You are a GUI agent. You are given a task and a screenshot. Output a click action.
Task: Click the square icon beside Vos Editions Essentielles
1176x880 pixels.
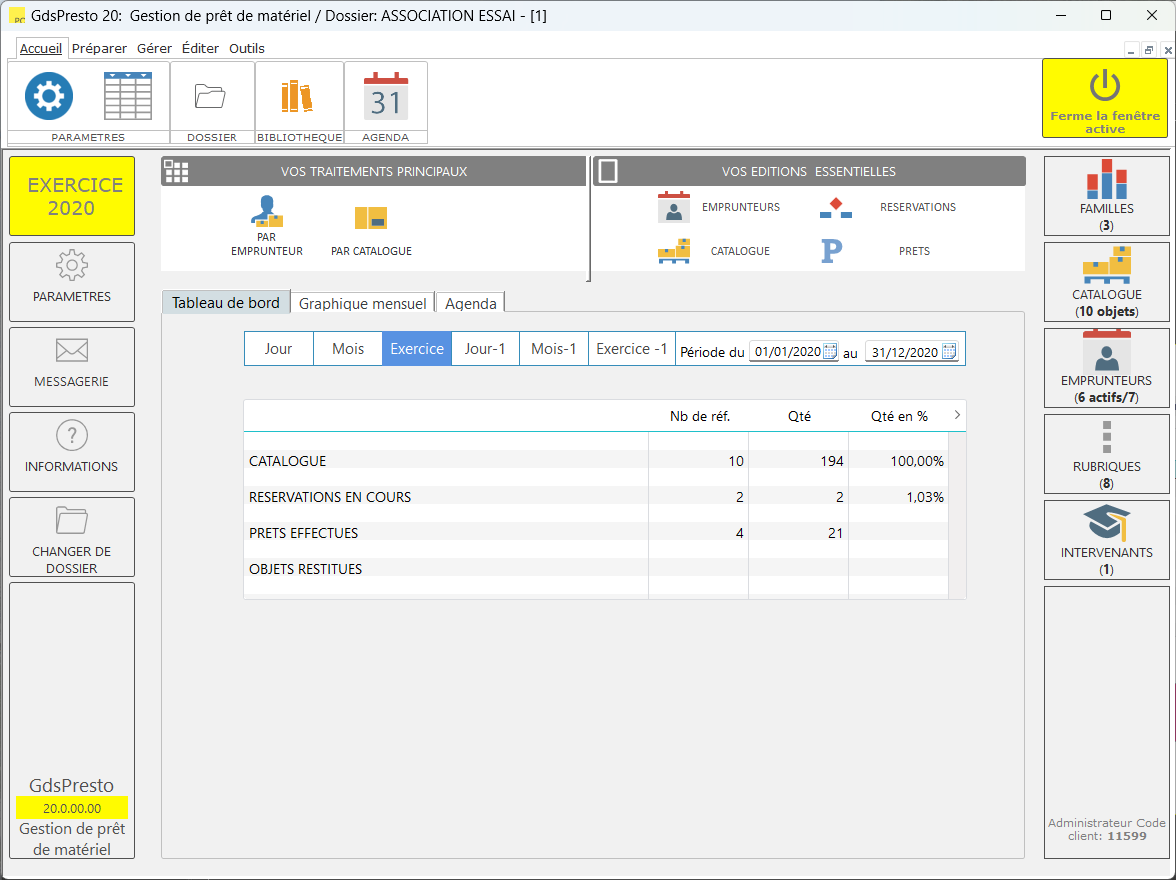coord(608,171)
